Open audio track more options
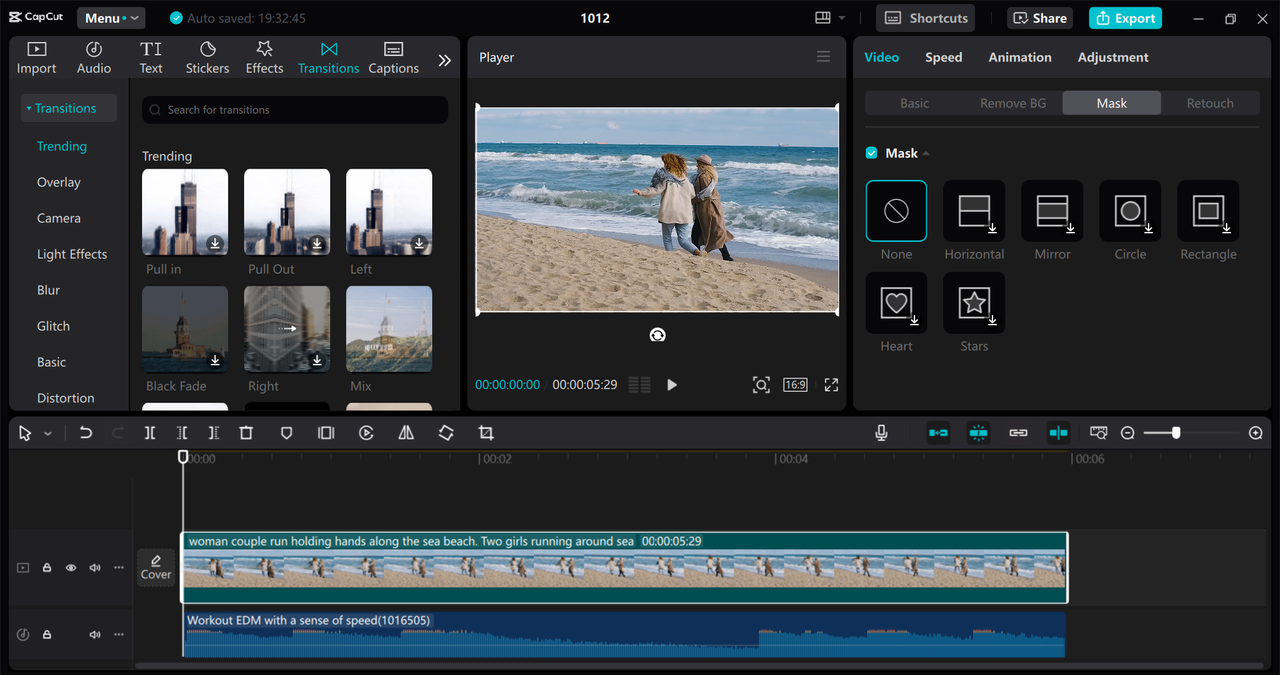Image resolution: width=1280 pixels, height=675 pixels. tap(119, 635)
